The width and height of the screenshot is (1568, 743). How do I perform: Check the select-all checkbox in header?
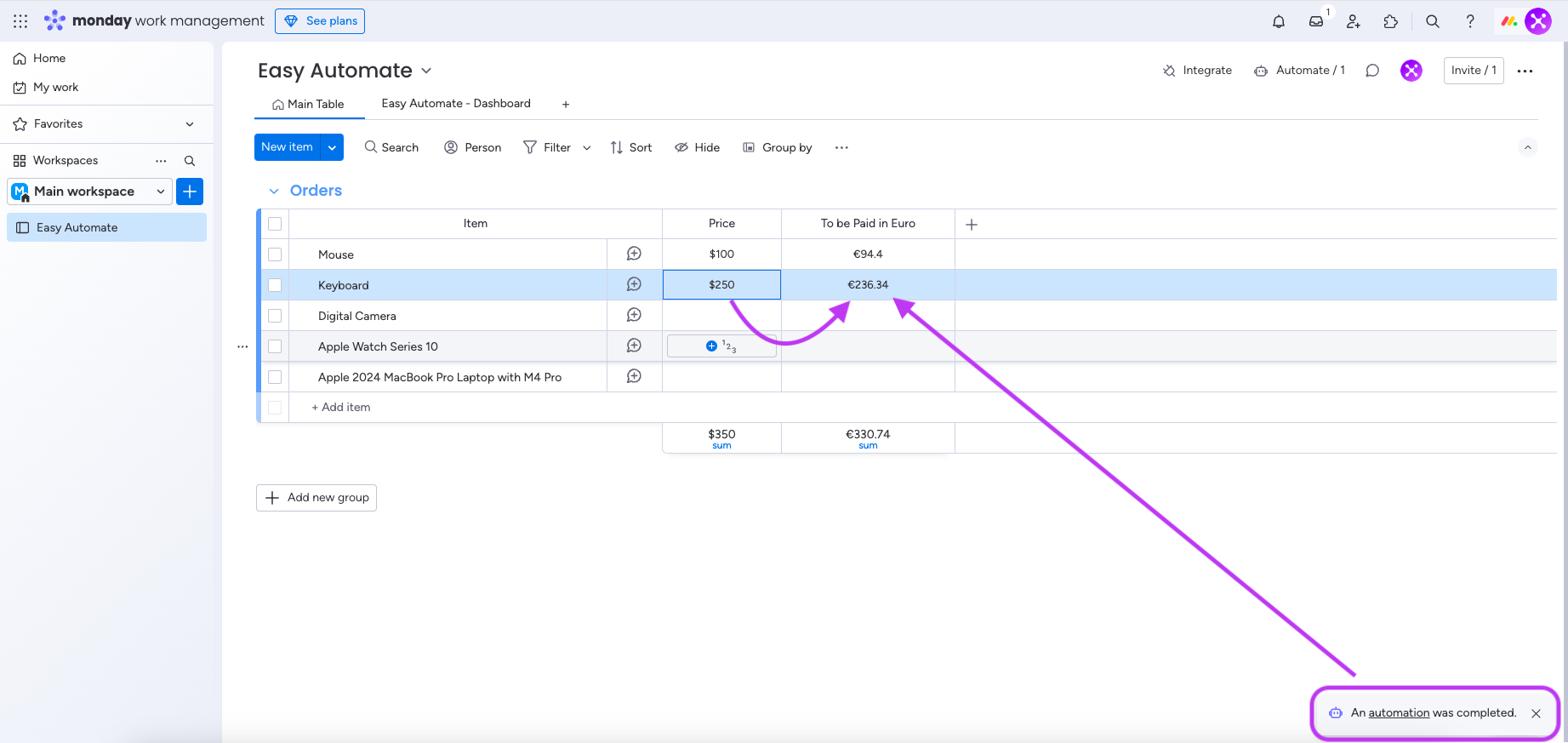point(275,224)
